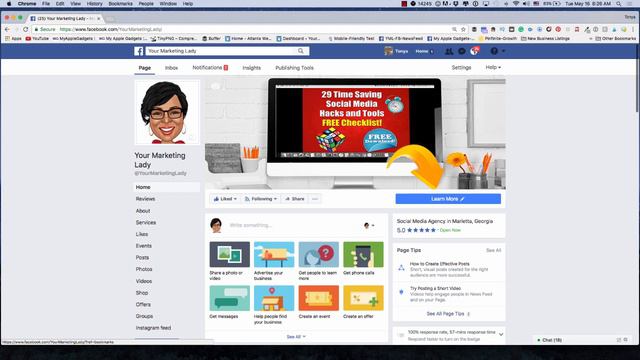This screenshot has height=360, width=640.
Task: Open the Publishing Tools tab
Action: tap(294, 68)
